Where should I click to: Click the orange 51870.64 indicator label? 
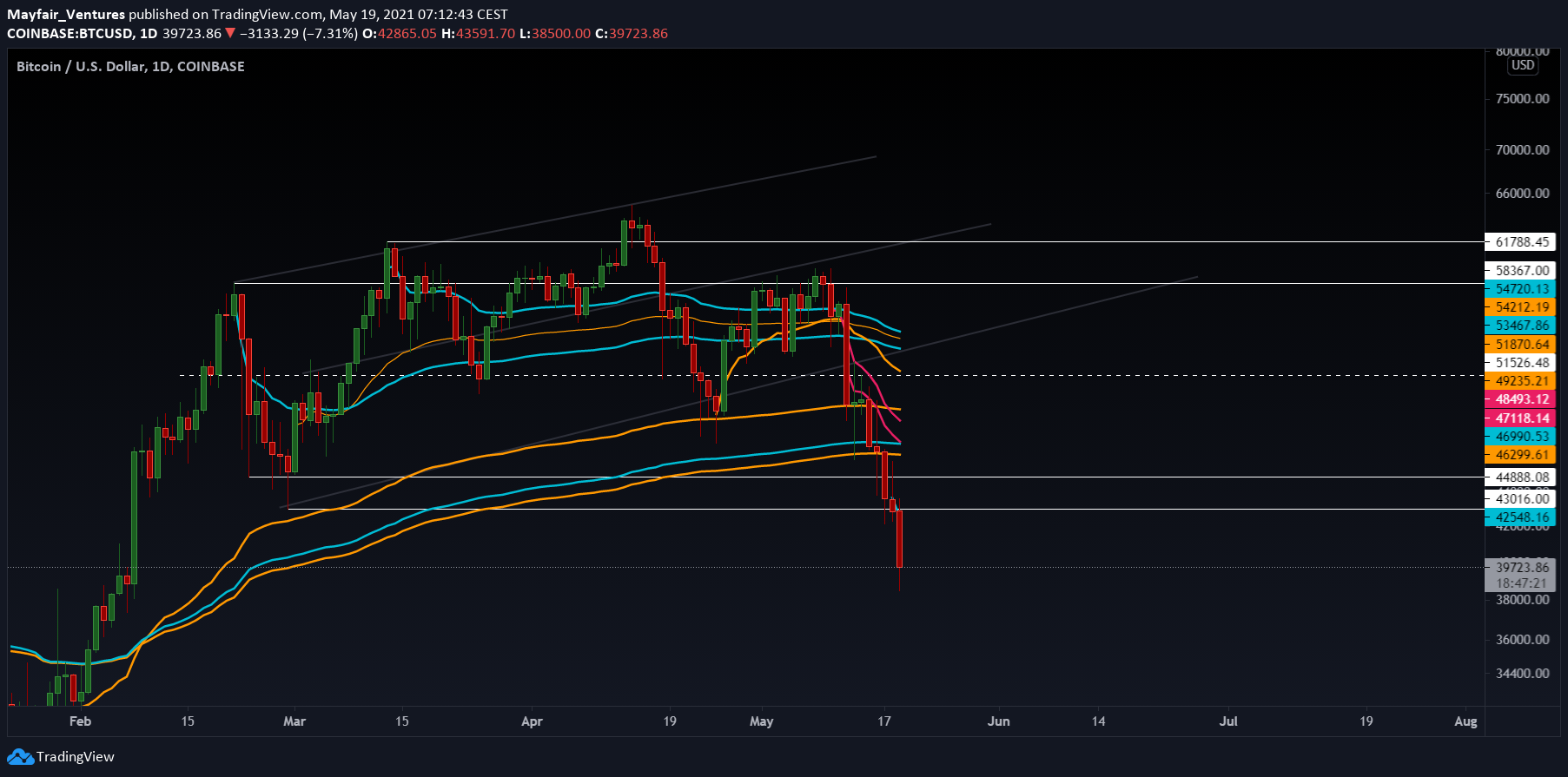1520,345
